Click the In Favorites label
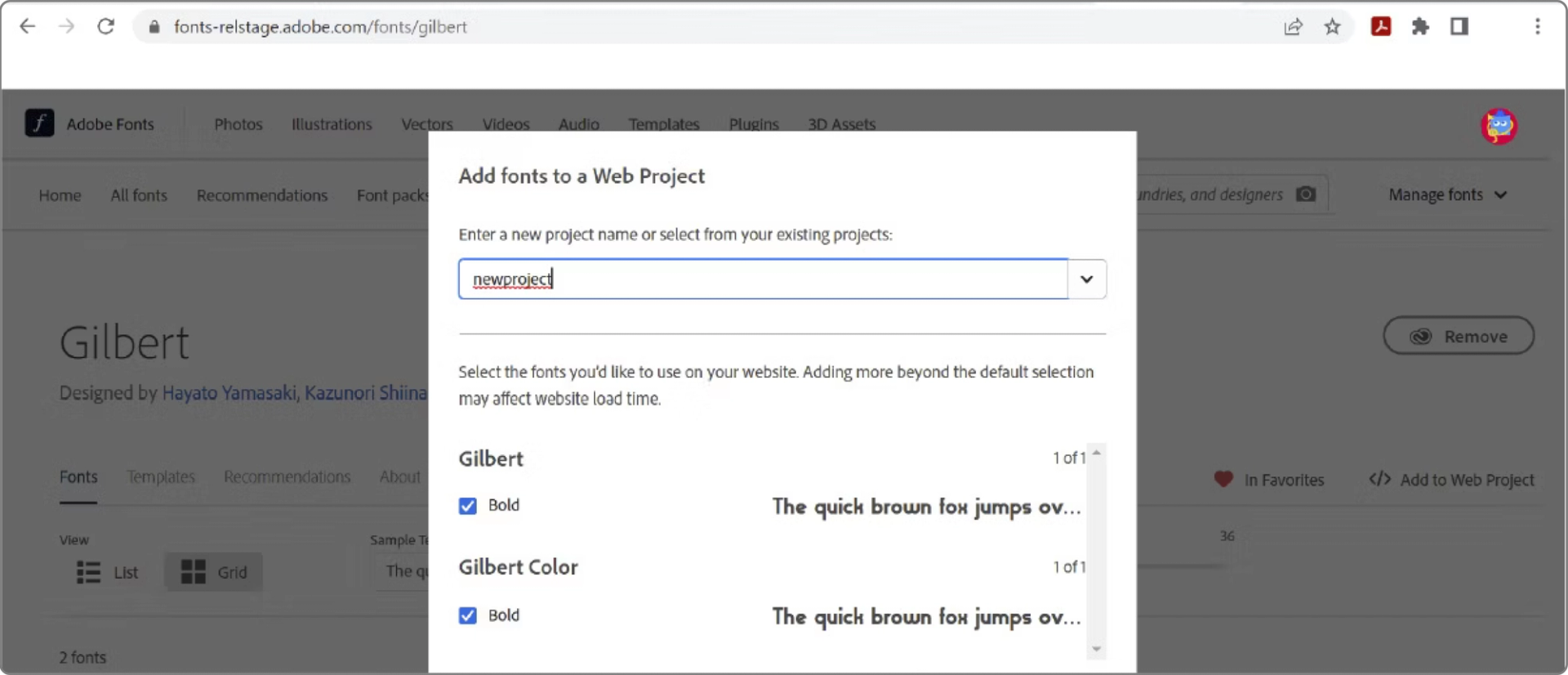Viewport: 1568px width, 675px height. 1284,481
